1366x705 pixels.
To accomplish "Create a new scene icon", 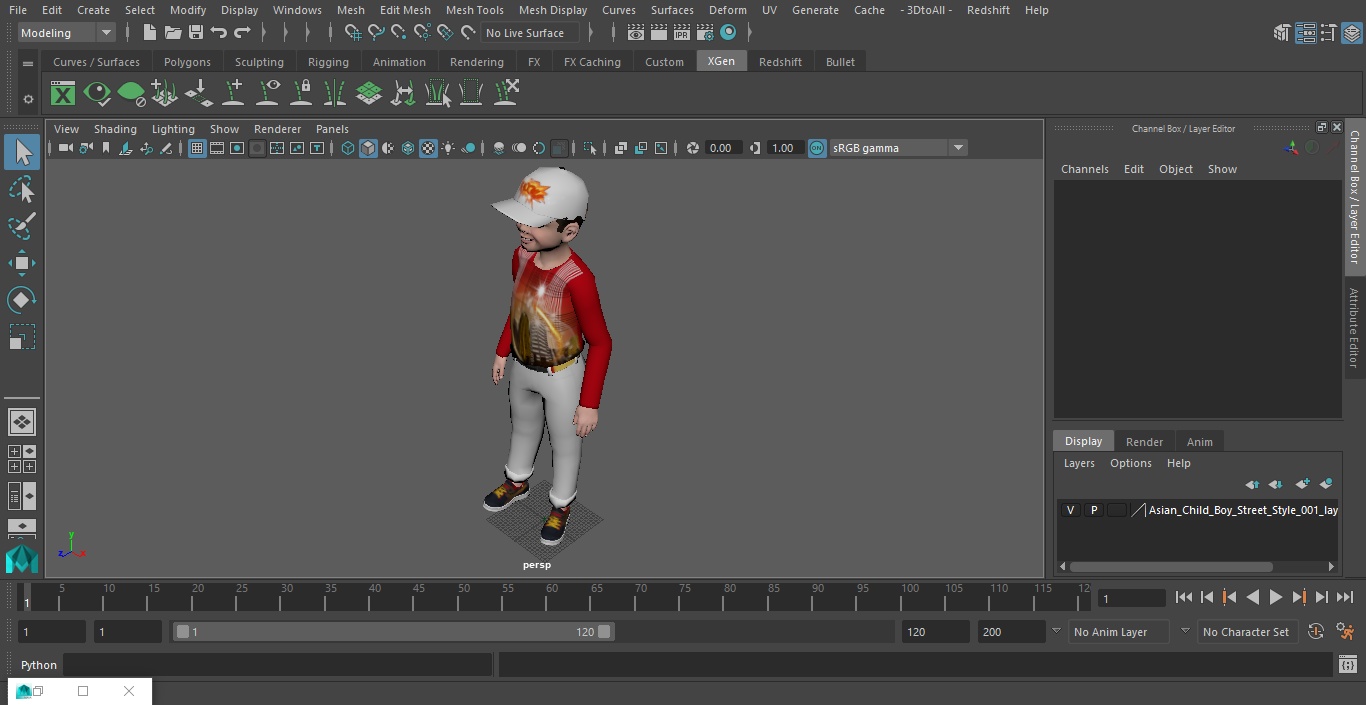I will 150,33.
